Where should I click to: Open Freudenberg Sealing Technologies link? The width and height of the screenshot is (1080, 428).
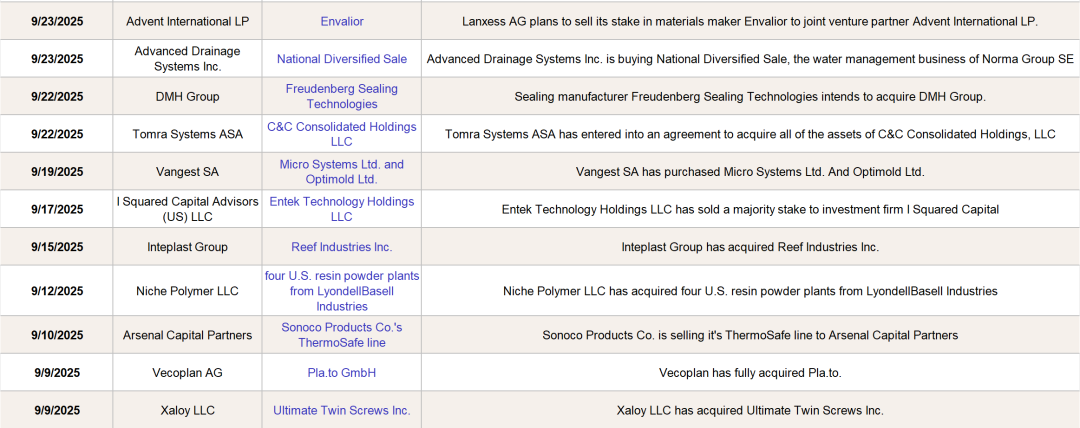coord(342,96)
